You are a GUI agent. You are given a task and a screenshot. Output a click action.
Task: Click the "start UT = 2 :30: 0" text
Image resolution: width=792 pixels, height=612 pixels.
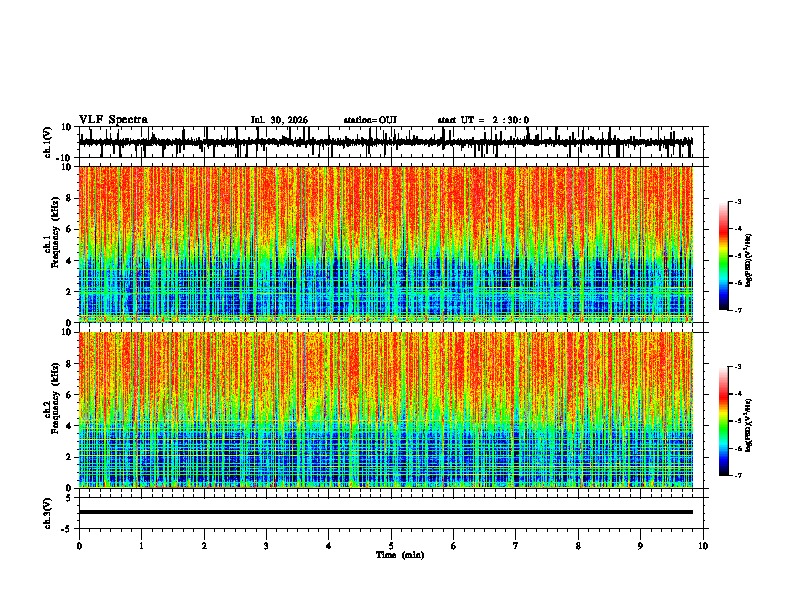pyautogui.click(x=483, y=120)
